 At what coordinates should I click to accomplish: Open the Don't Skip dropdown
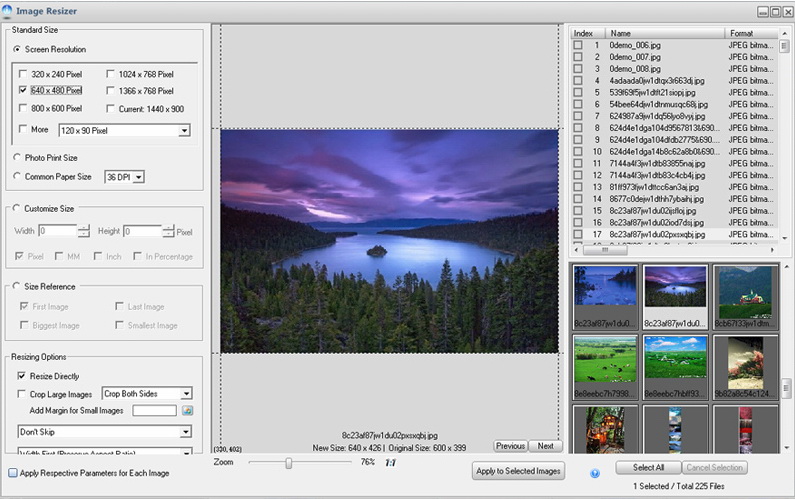[184, 432]
